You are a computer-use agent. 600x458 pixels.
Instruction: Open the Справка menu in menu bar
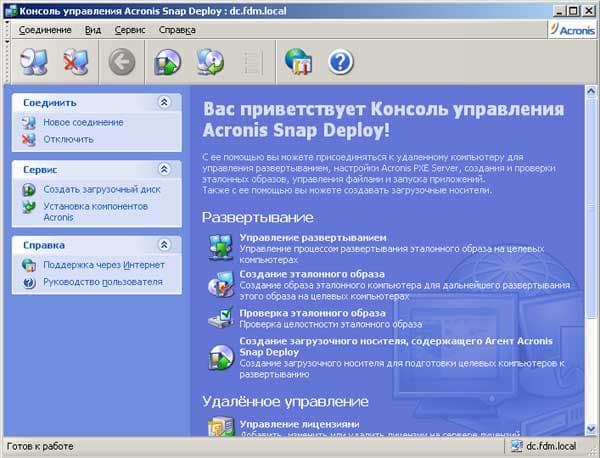click(177, 30)
